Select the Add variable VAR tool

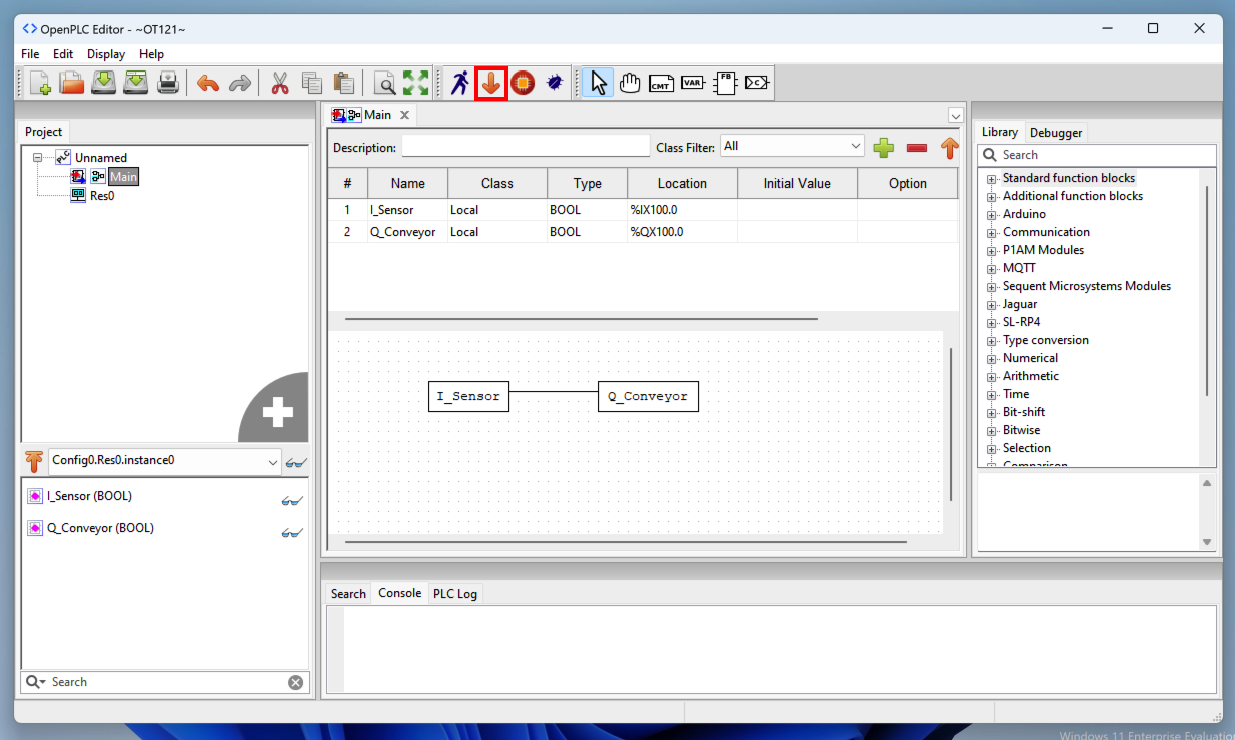tap(692, 83)
